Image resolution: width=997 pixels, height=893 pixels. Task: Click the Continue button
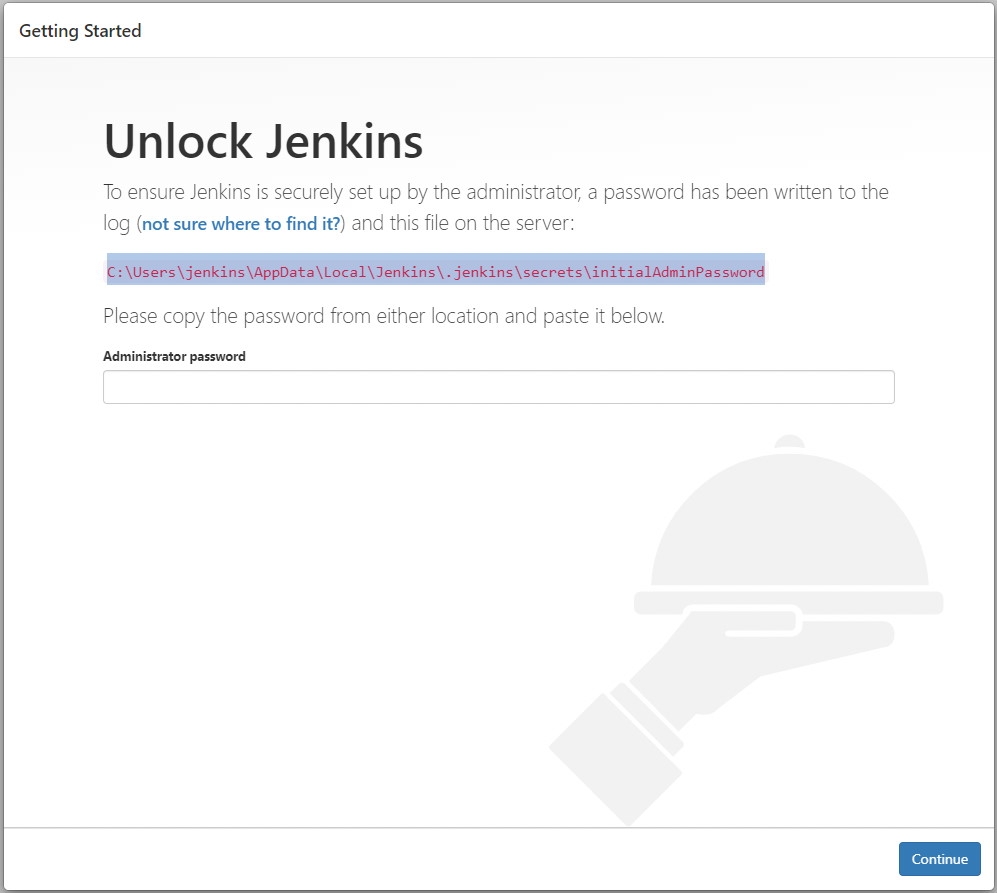[x=939, y=859]
